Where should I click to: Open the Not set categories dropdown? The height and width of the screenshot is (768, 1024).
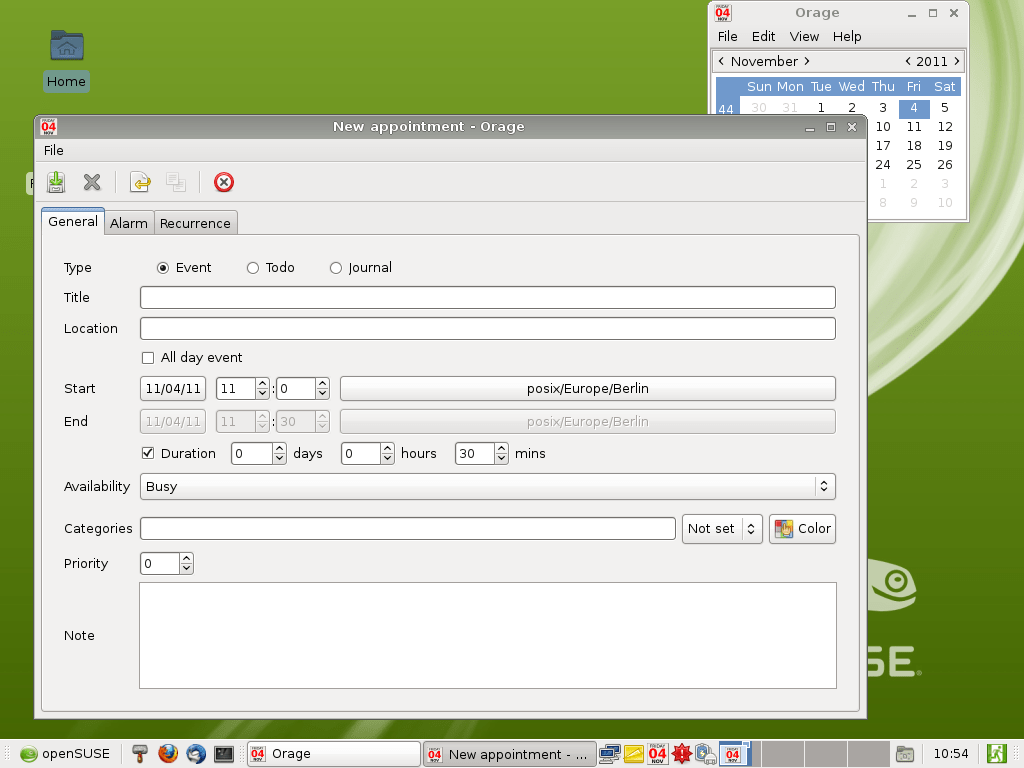[x=722, y=528]
